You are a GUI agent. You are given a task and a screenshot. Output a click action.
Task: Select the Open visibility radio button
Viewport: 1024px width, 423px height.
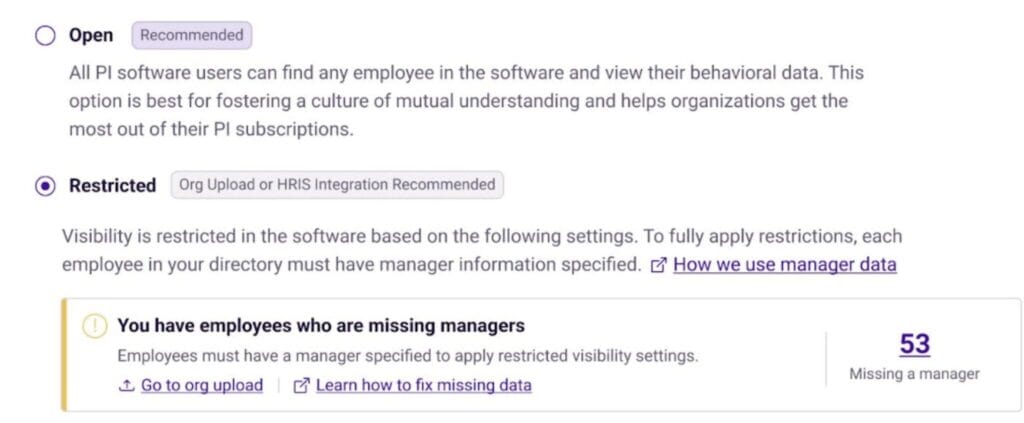[45, 36]
